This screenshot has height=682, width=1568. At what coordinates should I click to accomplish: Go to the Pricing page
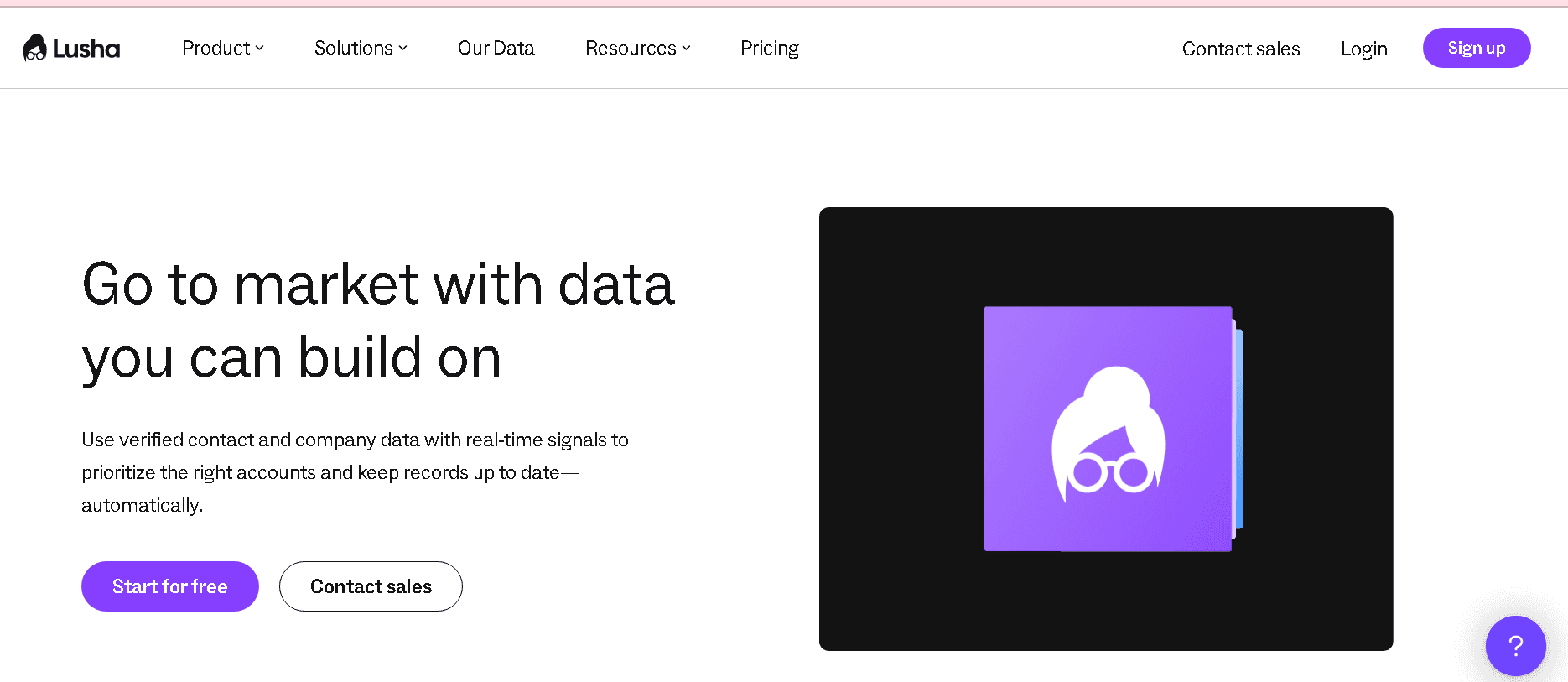(x=770, y=49)
